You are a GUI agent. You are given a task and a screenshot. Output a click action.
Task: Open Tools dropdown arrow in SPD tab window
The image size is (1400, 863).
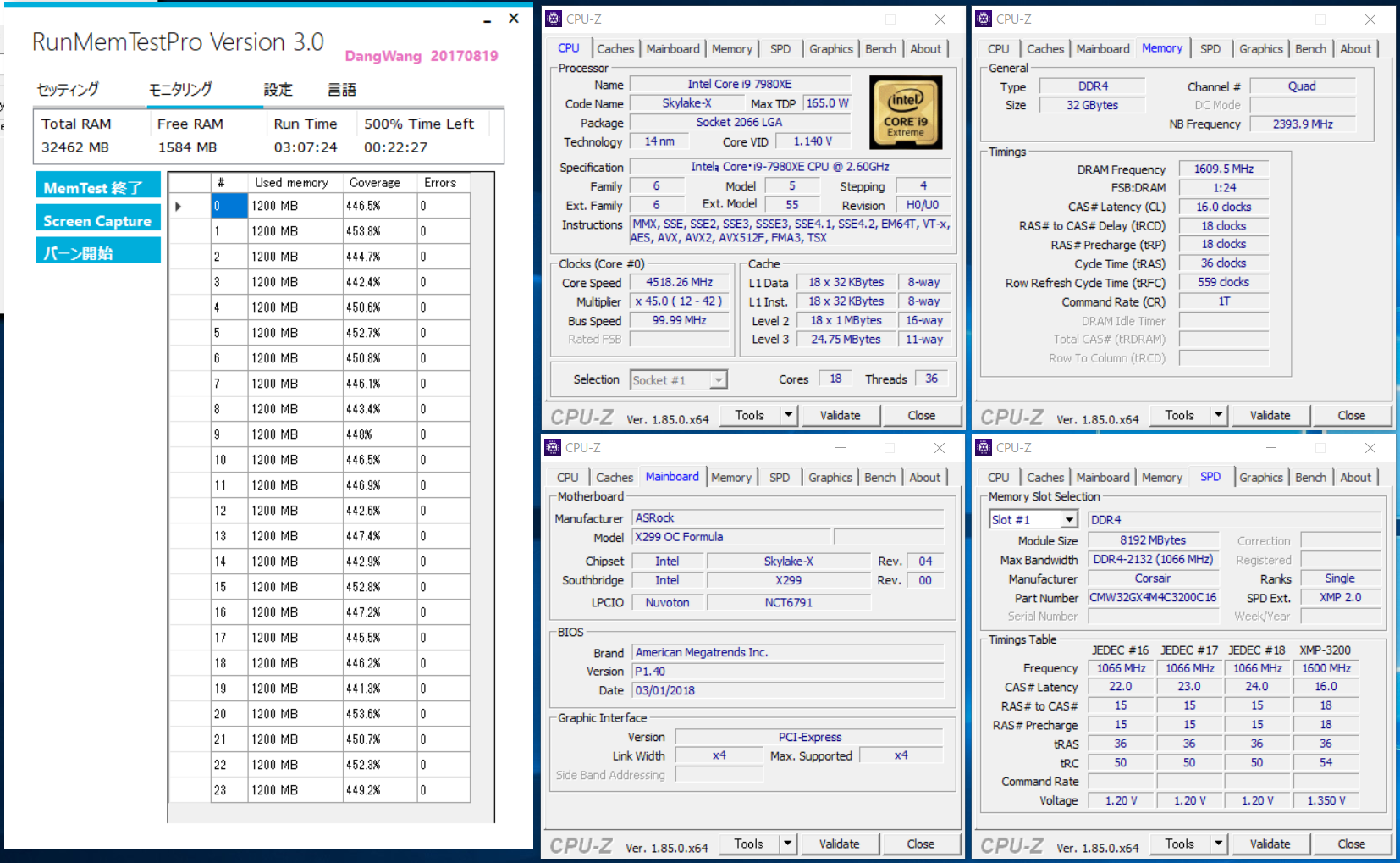[x=1219, y=844]
